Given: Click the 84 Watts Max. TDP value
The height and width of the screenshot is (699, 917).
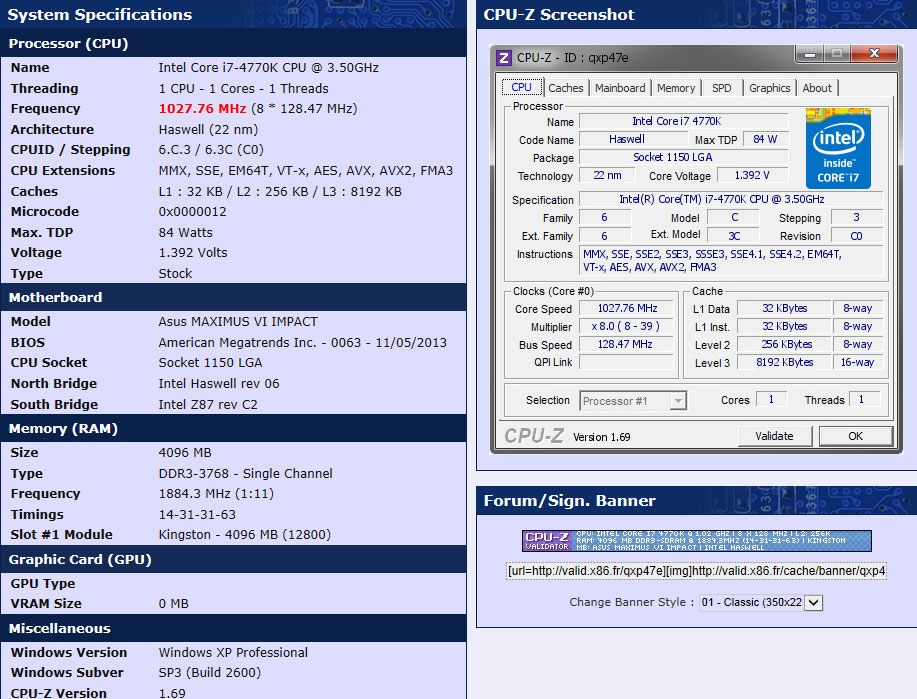Looking at the screenshot, I should click(x=185, y=233).
